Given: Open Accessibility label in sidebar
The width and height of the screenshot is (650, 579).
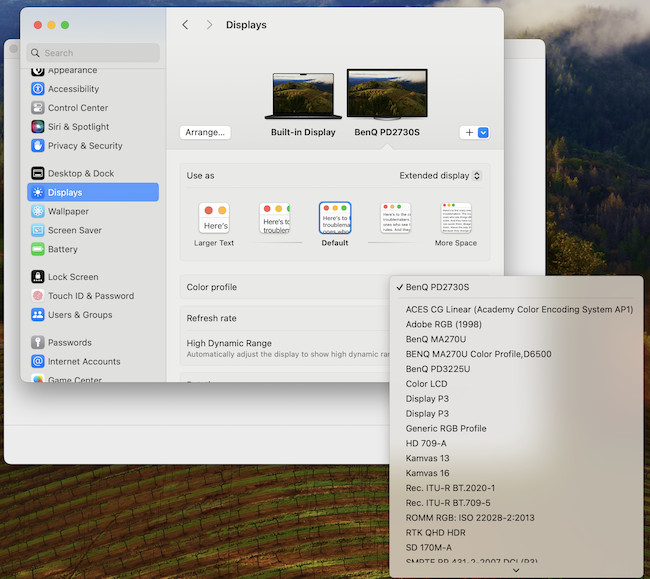Looking at the screenshot, I should [73, 89].
